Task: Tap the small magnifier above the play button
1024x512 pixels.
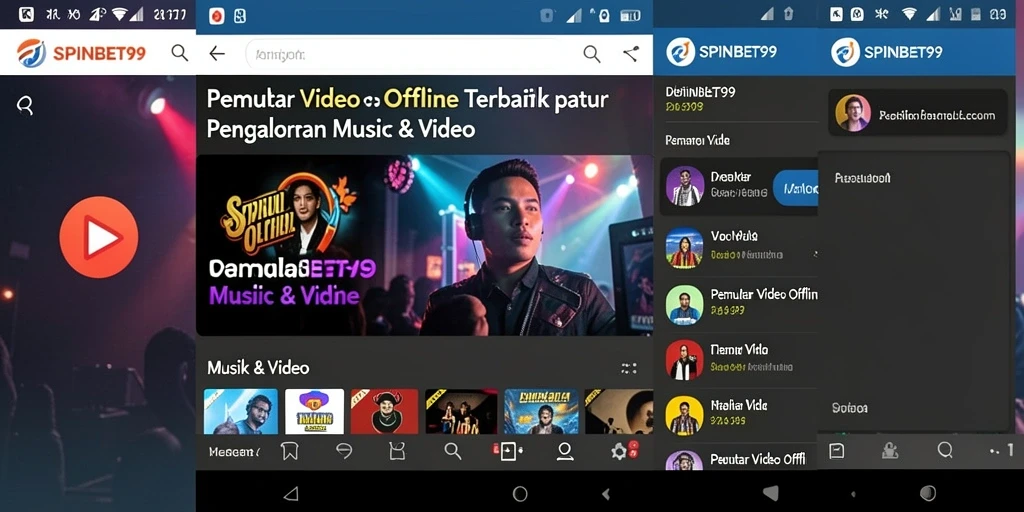Action: click(25, 105)
